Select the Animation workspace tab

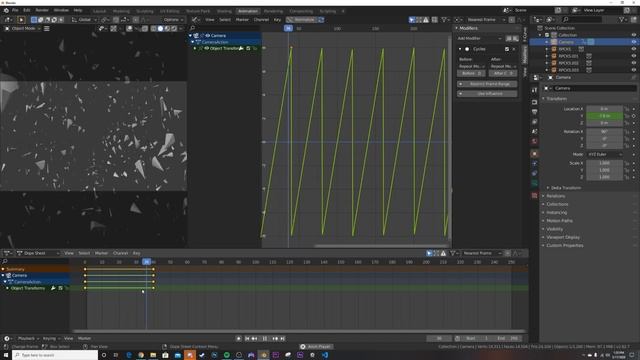click(248, 11)
